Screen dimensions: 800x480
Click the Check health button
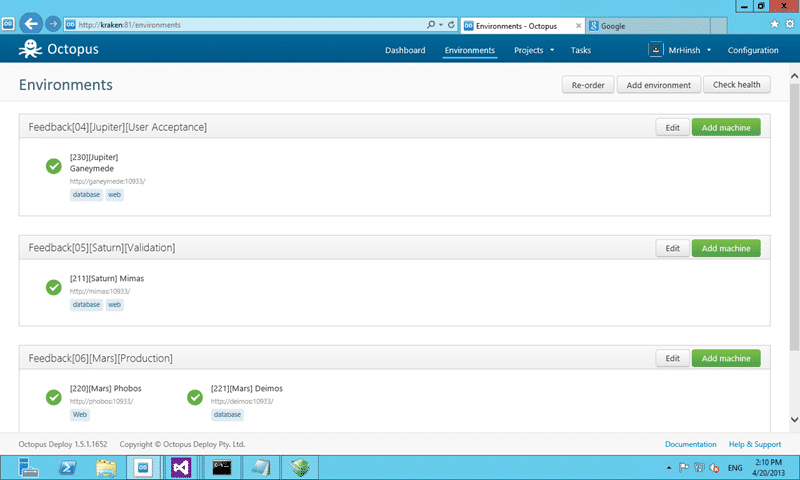[x=737, y=85]
